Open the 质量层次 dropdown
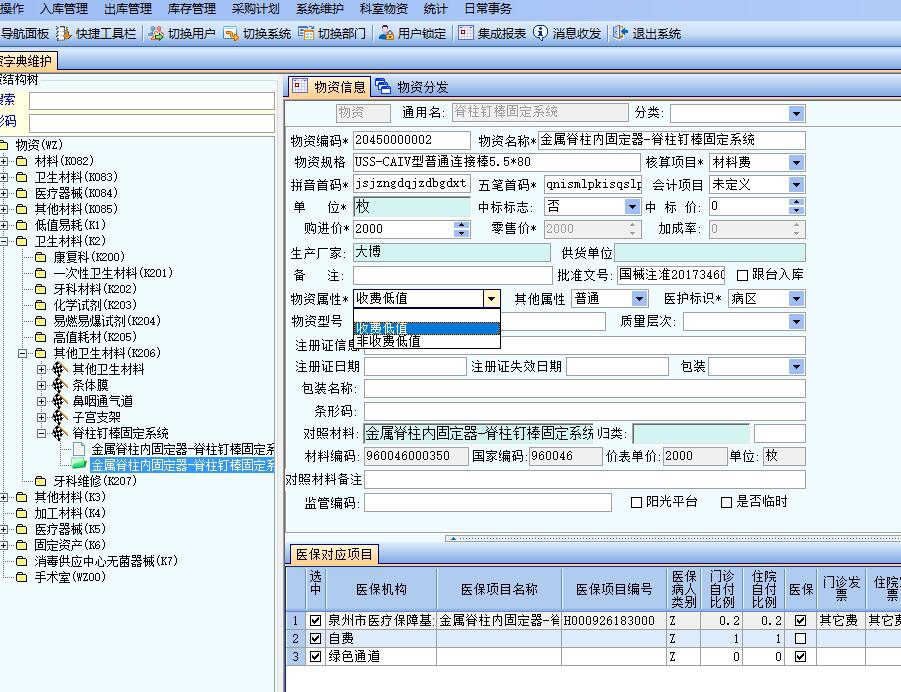Screen dimensions: 901x692 click(796, 322)
